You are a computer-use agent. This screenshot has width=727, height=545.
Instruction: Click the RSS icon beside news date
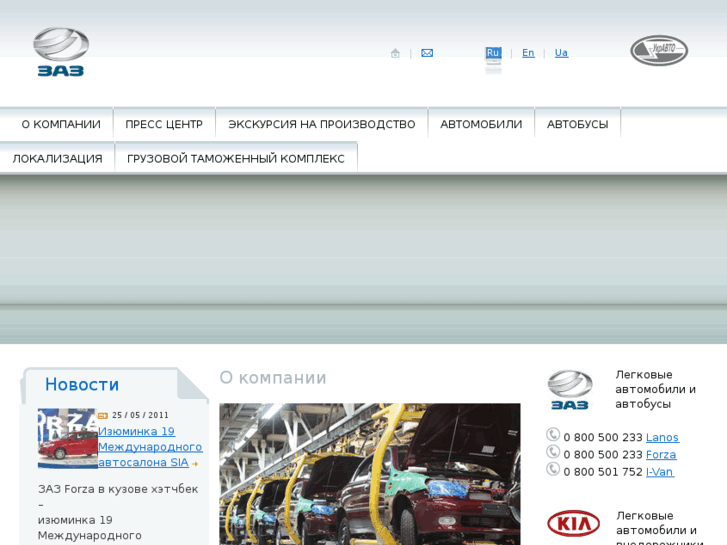pos(103,416)
